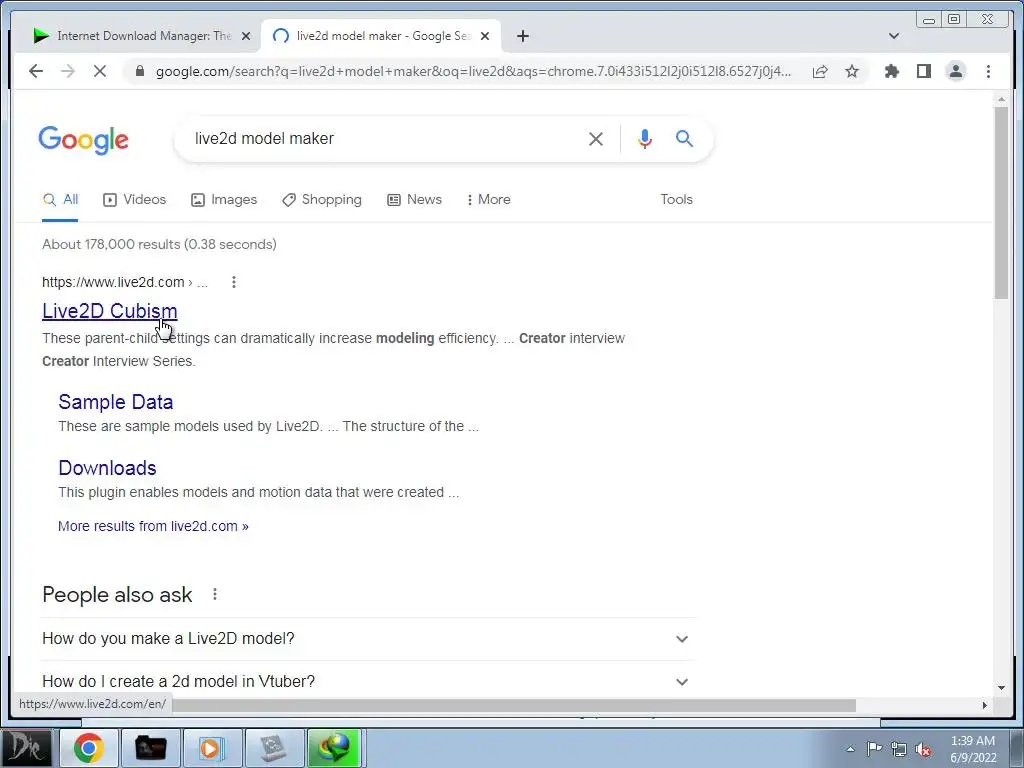The width and height of the screenshot is (1024, 768).
Task: Open Chrome side panel icon
Action: (x=923, y=71)
